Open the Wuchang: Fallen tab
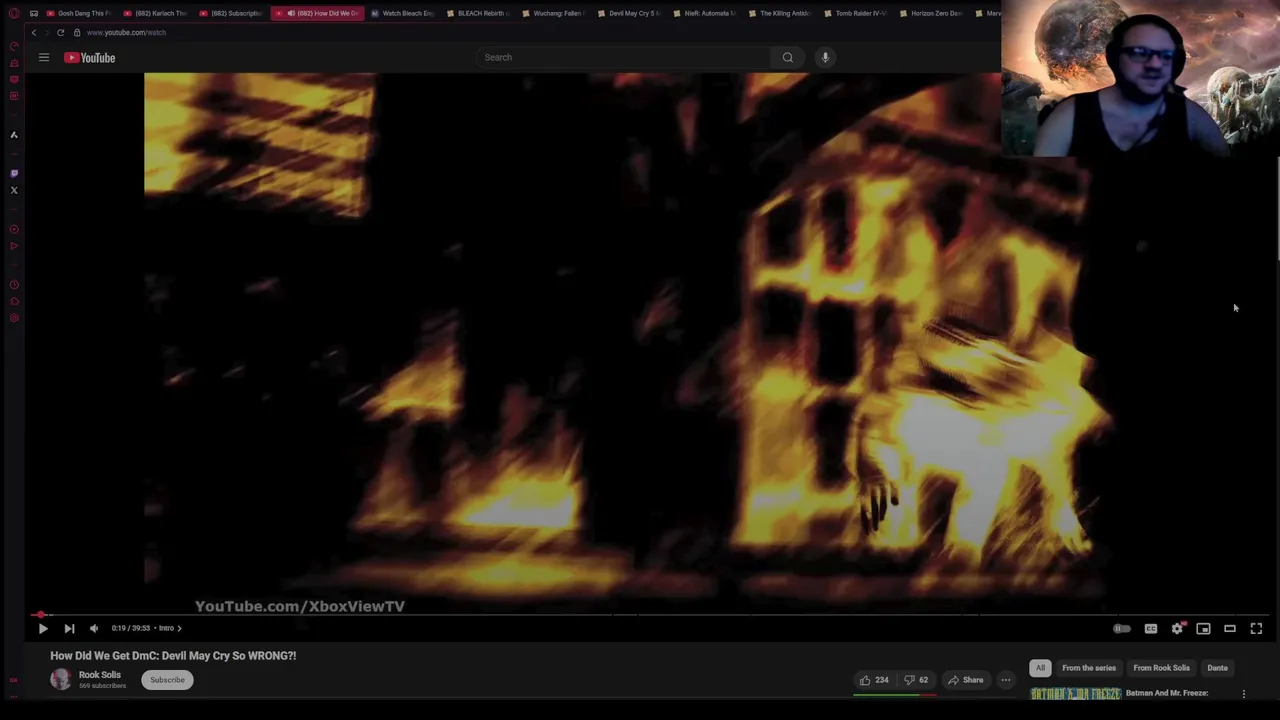Screen dimensions: 1280x720 coord(553,13)
